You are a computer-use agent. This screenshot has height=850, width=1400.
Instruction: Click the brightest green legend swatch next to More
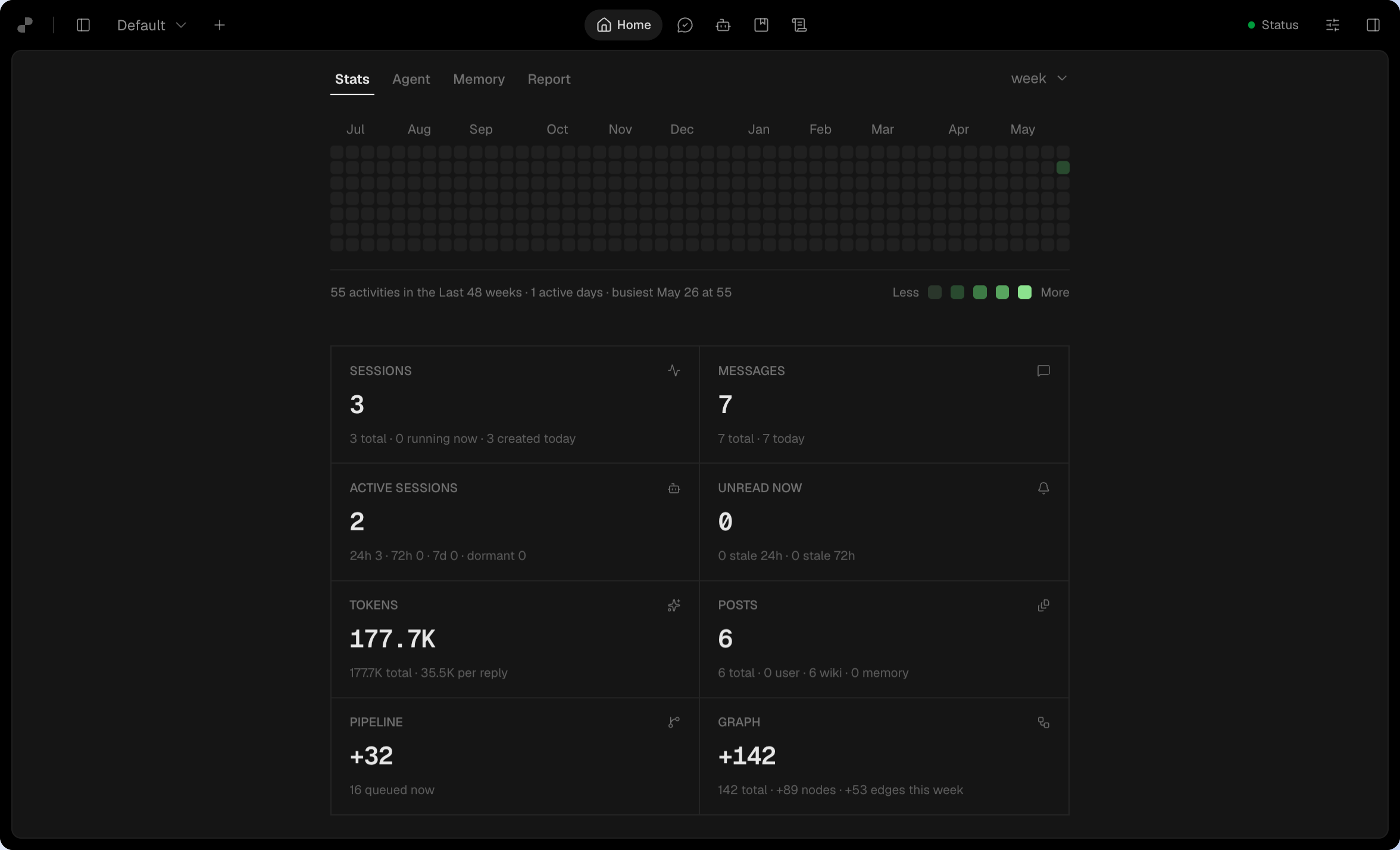pyautogui.click(x=1025, y=292)
